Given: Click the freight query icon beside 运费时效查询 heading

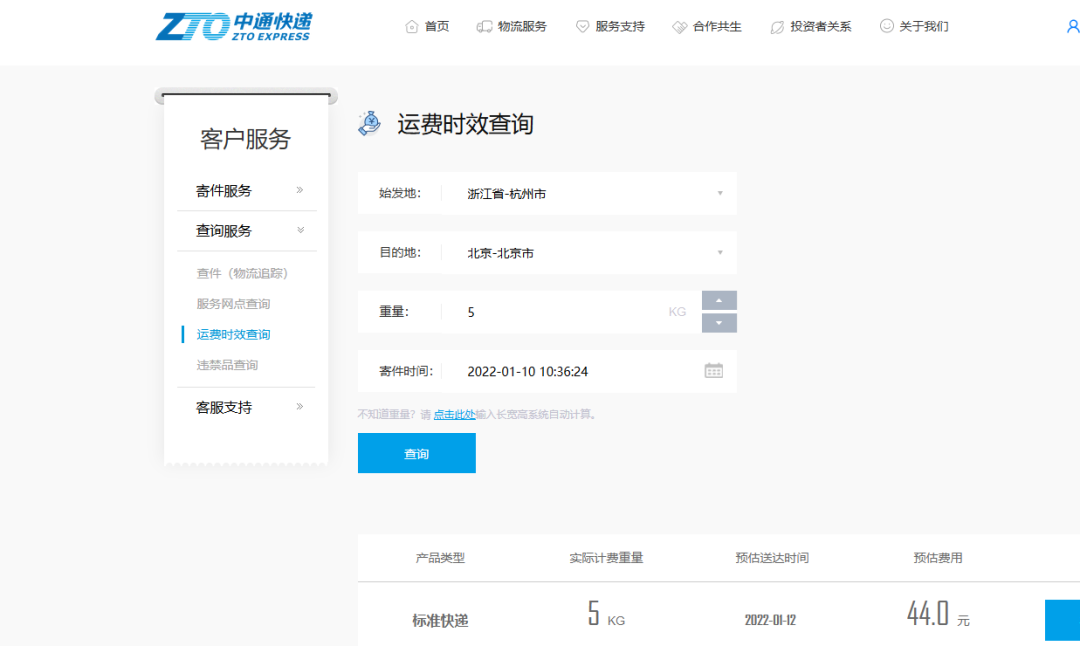Looking at the screenshot, I should [x=370, y=123].
